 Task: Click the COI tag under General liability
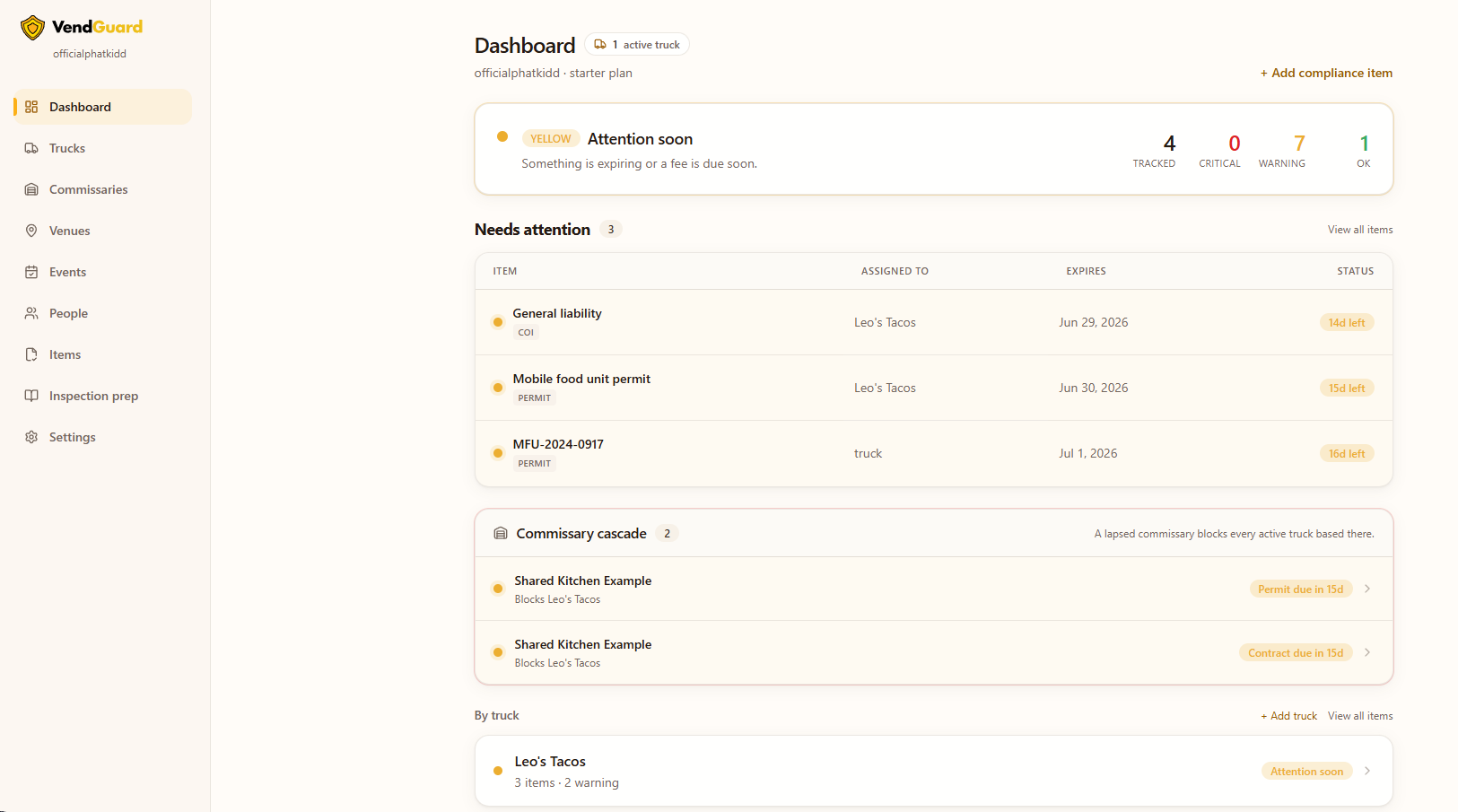tap(526, 333)
